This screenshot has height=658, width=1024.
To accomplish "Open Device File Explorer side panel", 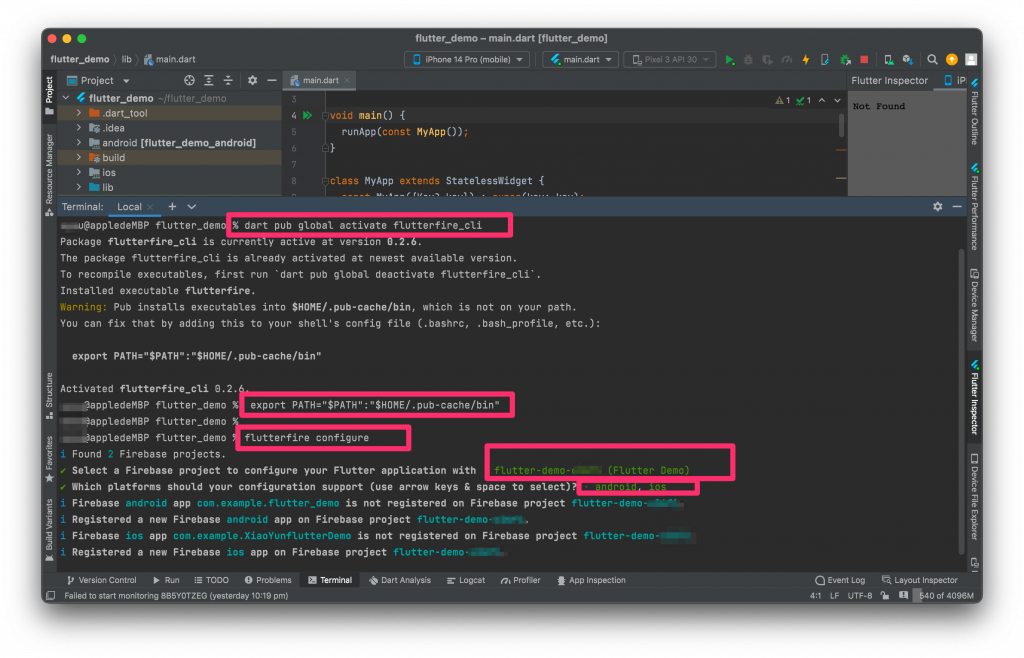I will (x=974, y=496).
